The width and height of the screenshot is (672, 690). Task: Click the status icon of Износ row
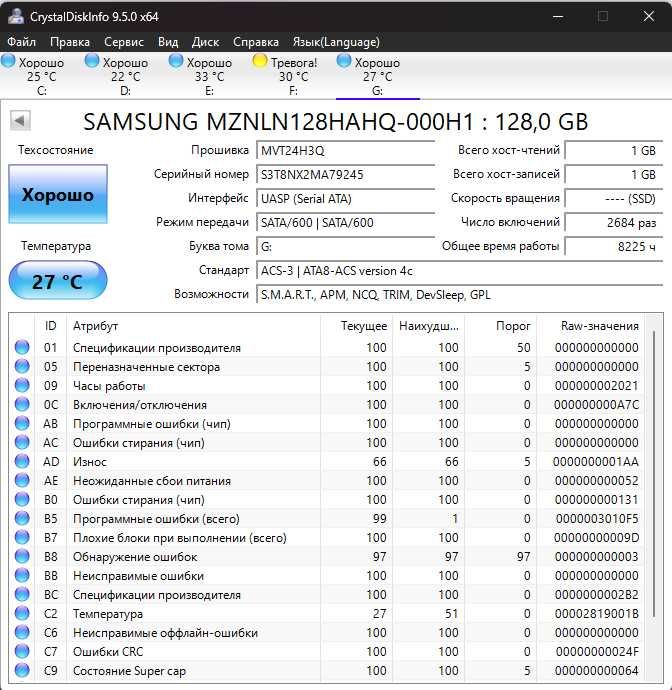tap(22, 461)
